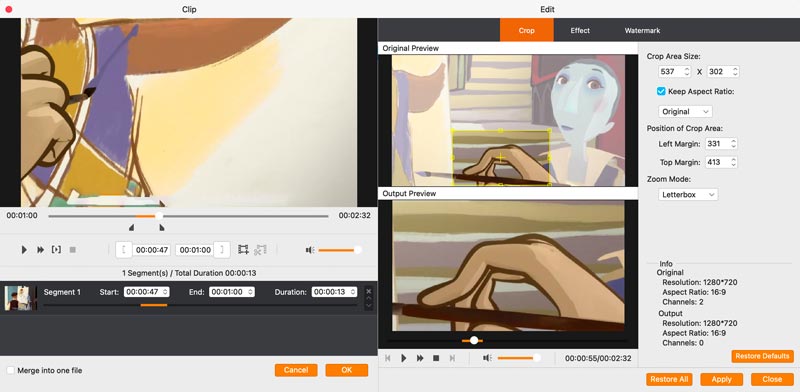This screenshot has width=800, height=392.
Task: Switch to the Crop tab
Action: (x=527, y=30)
